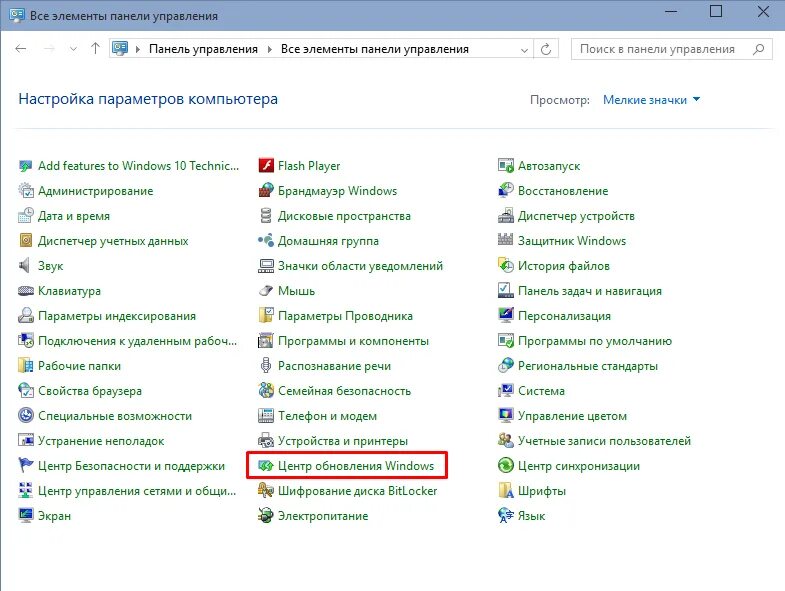The image size is (785, 591).
Task: Select Панель управления in the breadcrumb
Action: tap(203, 49)
